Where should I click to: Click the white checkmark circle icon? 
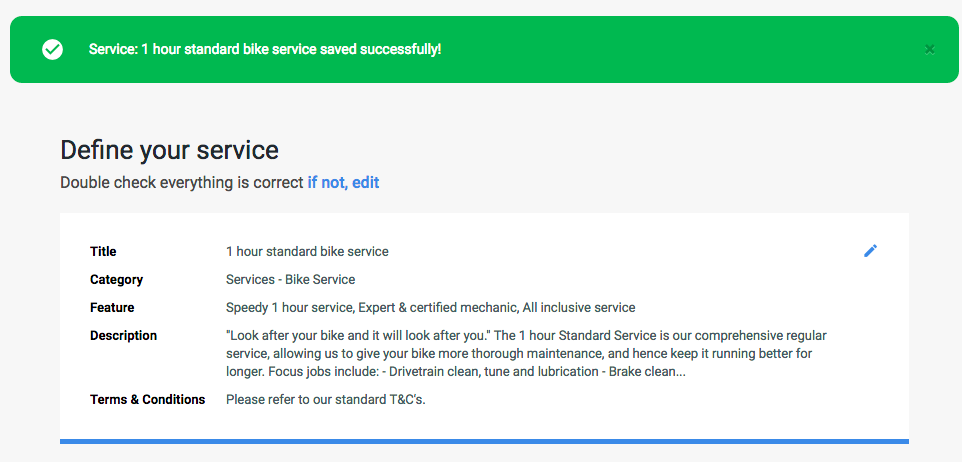[x=53, y=50]
